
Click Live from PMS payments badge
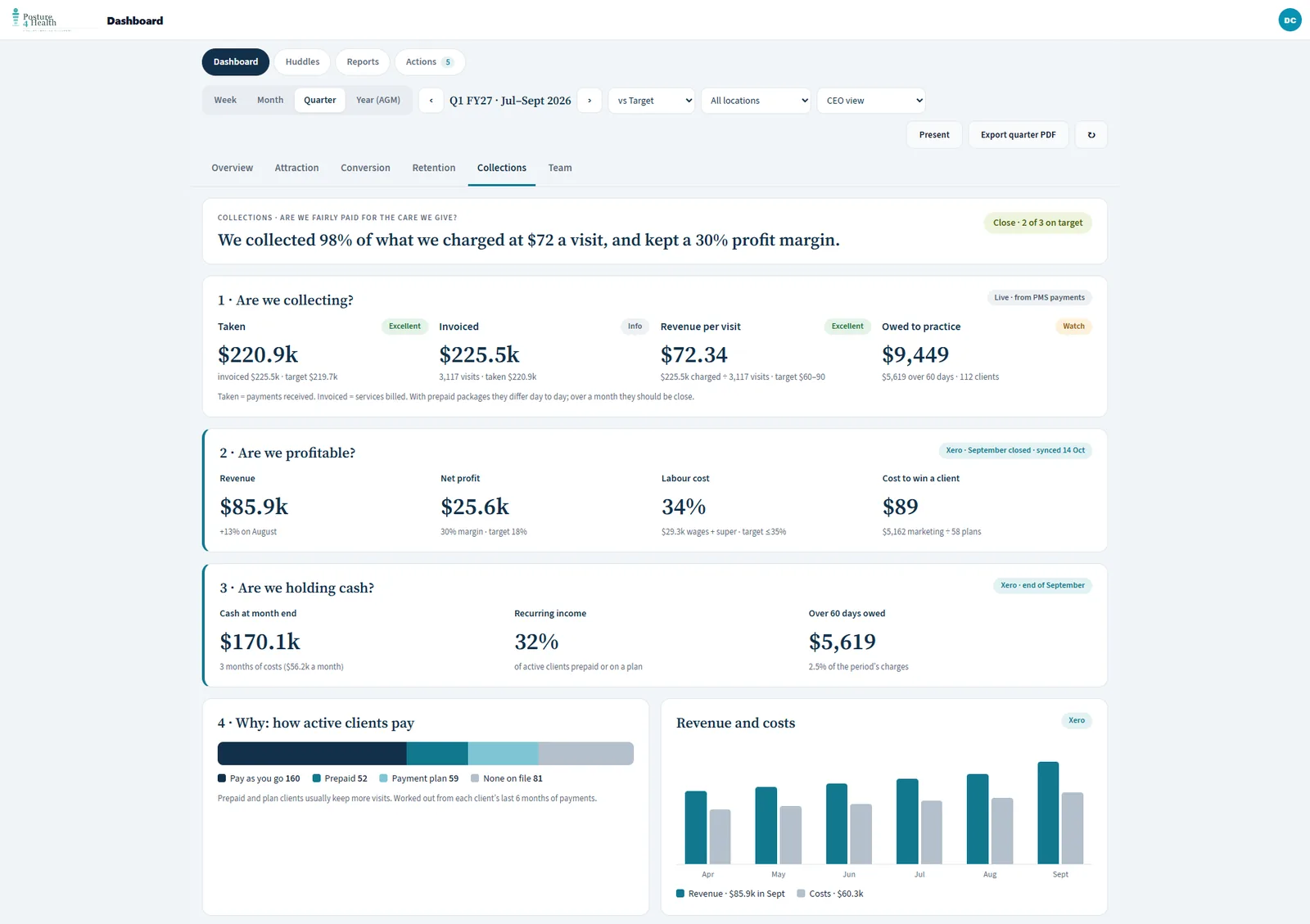tap(1039, 298)
